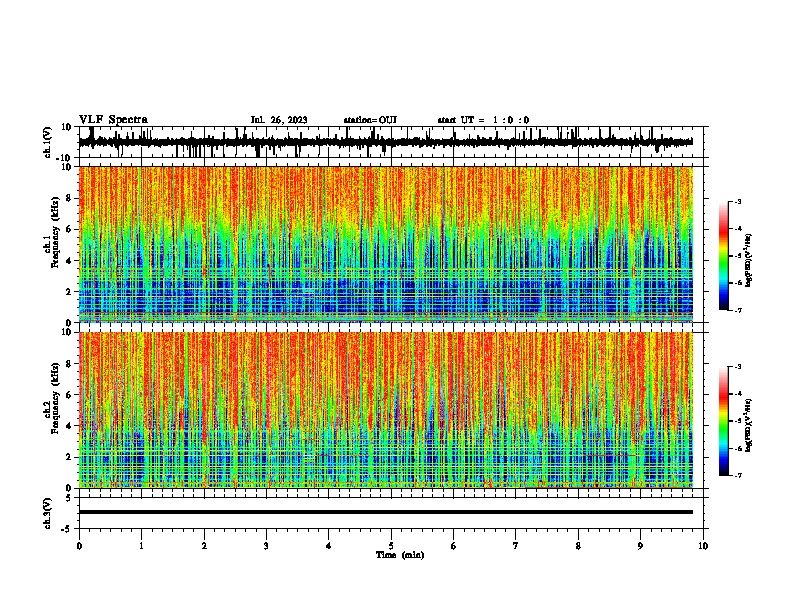Click the "station=OUI" label
Viewport: 792px width, 612px height.
(x=370, y=120)
